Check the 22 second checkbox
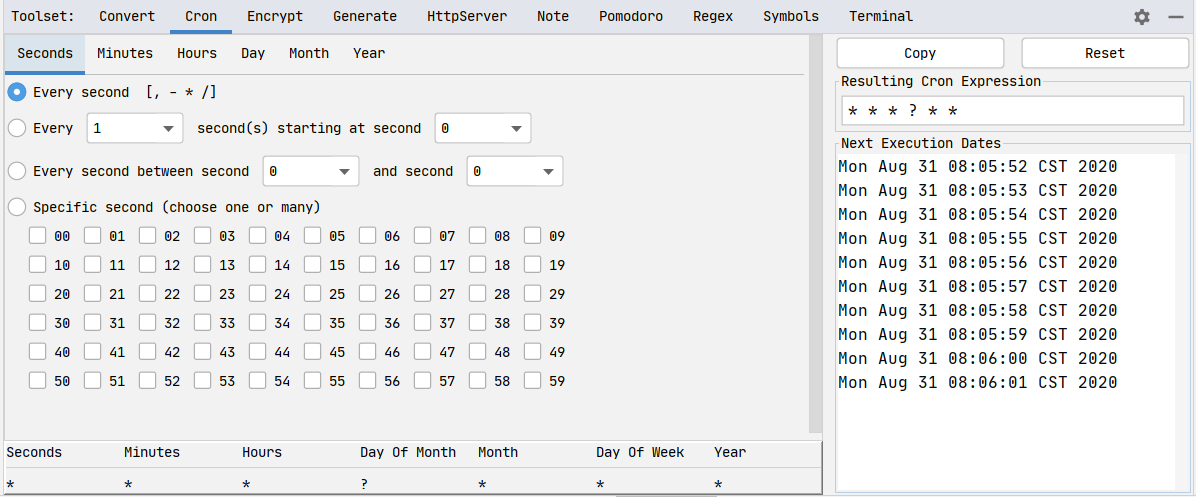The height and width of the screenshot is (497, 1196). coord(147,294)
